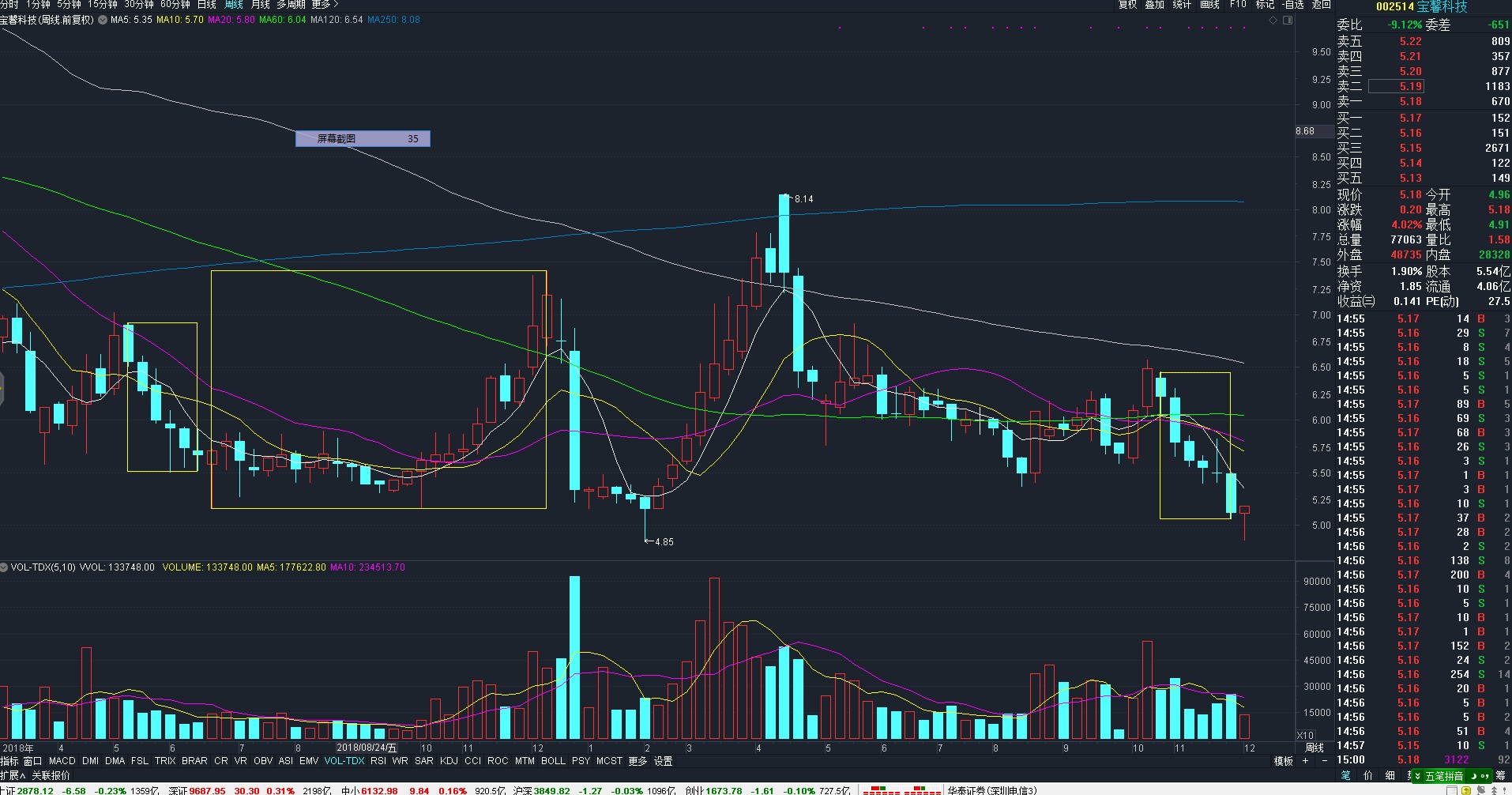The image size is (1512, 795).
Task: Open the 周线 period selector at chart corner
Action: point(1315,748)
